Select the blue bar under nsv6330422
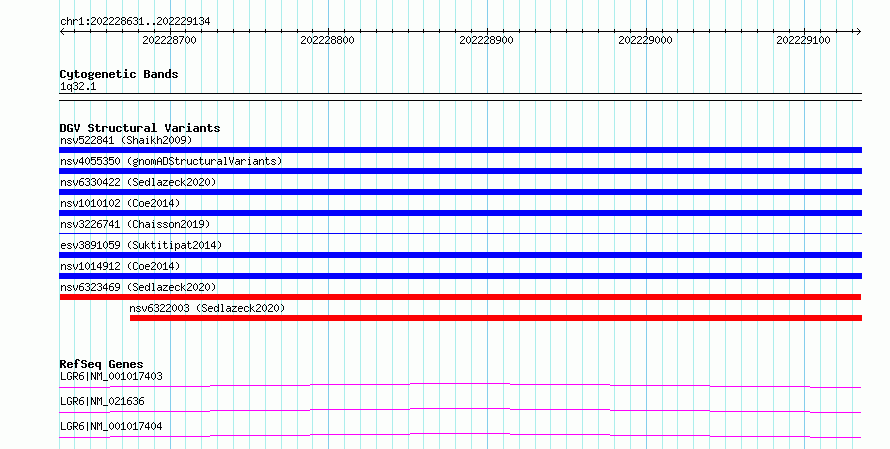 tap(460, 192)
